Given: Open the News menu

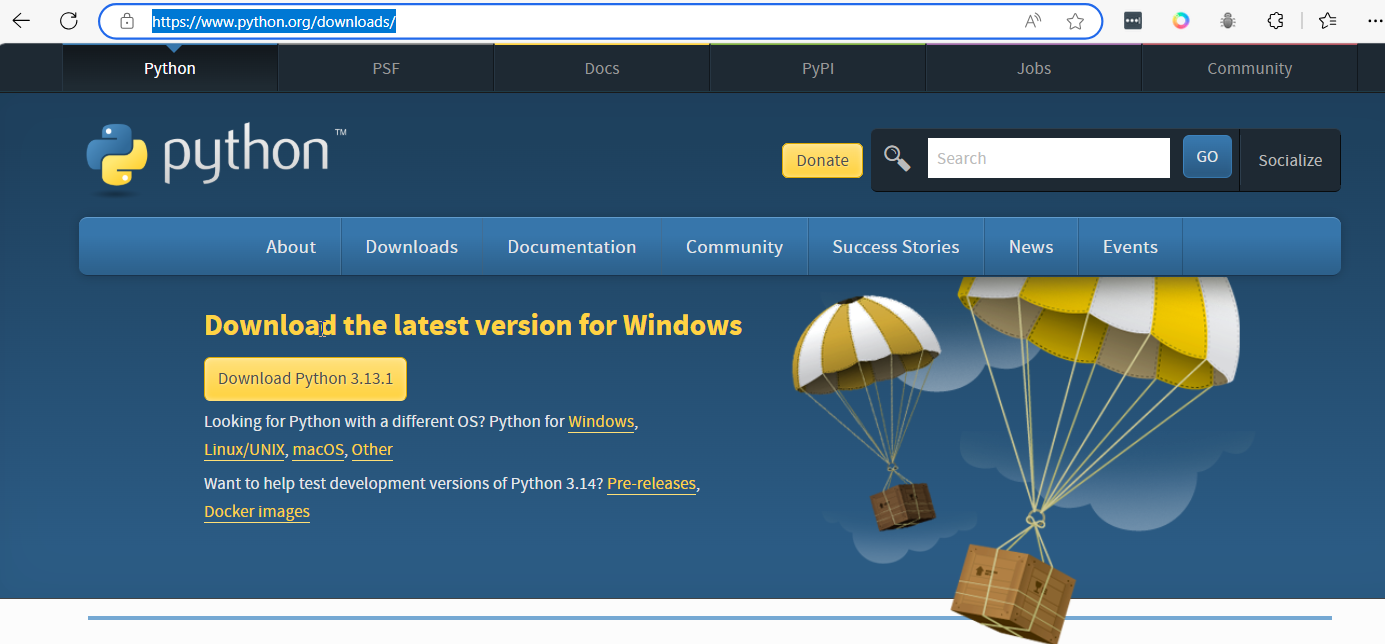Looking at the screenshot, I should (1031, 247).
